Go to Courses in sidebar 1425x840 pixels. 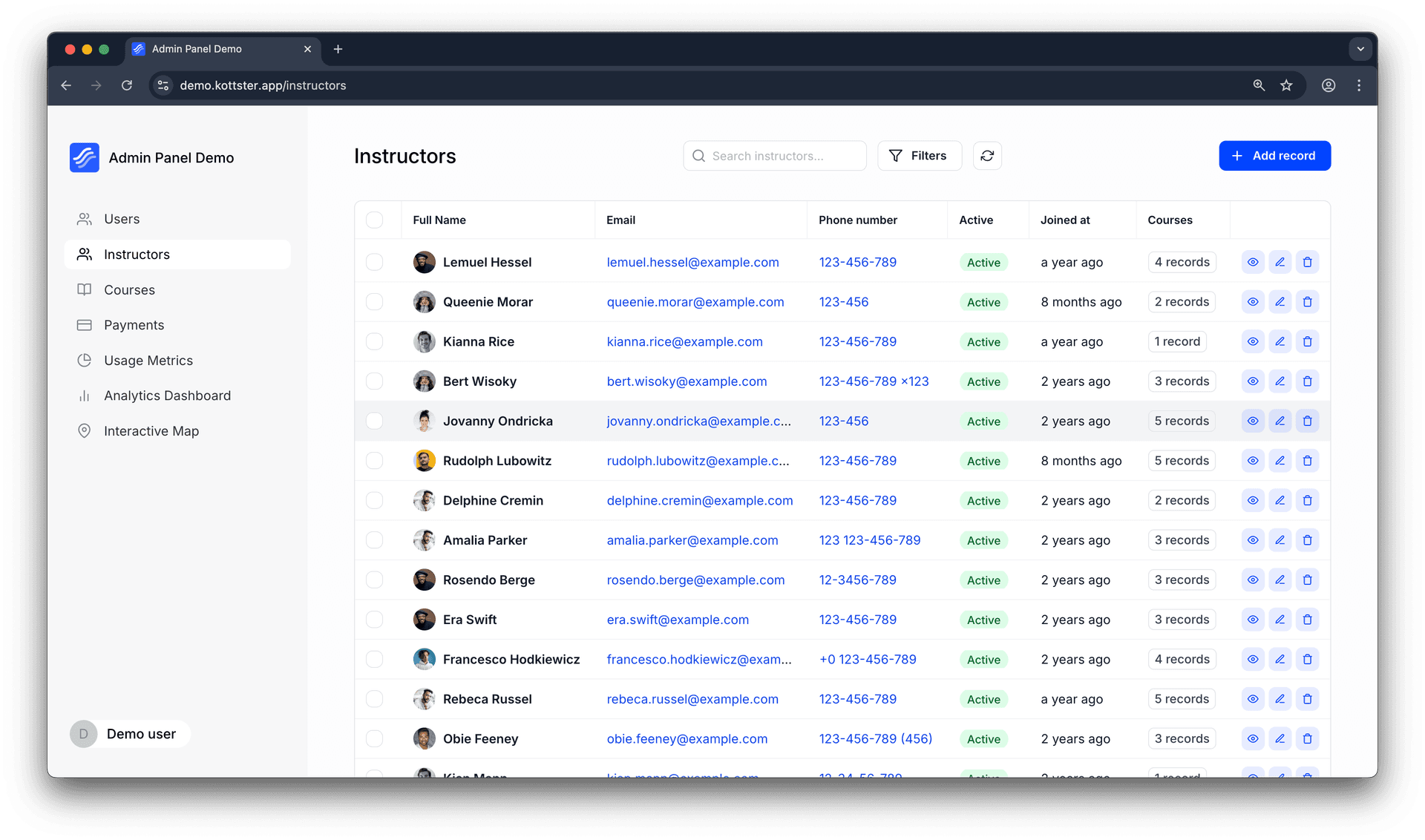pyautogui.click(x=177, y=290)
